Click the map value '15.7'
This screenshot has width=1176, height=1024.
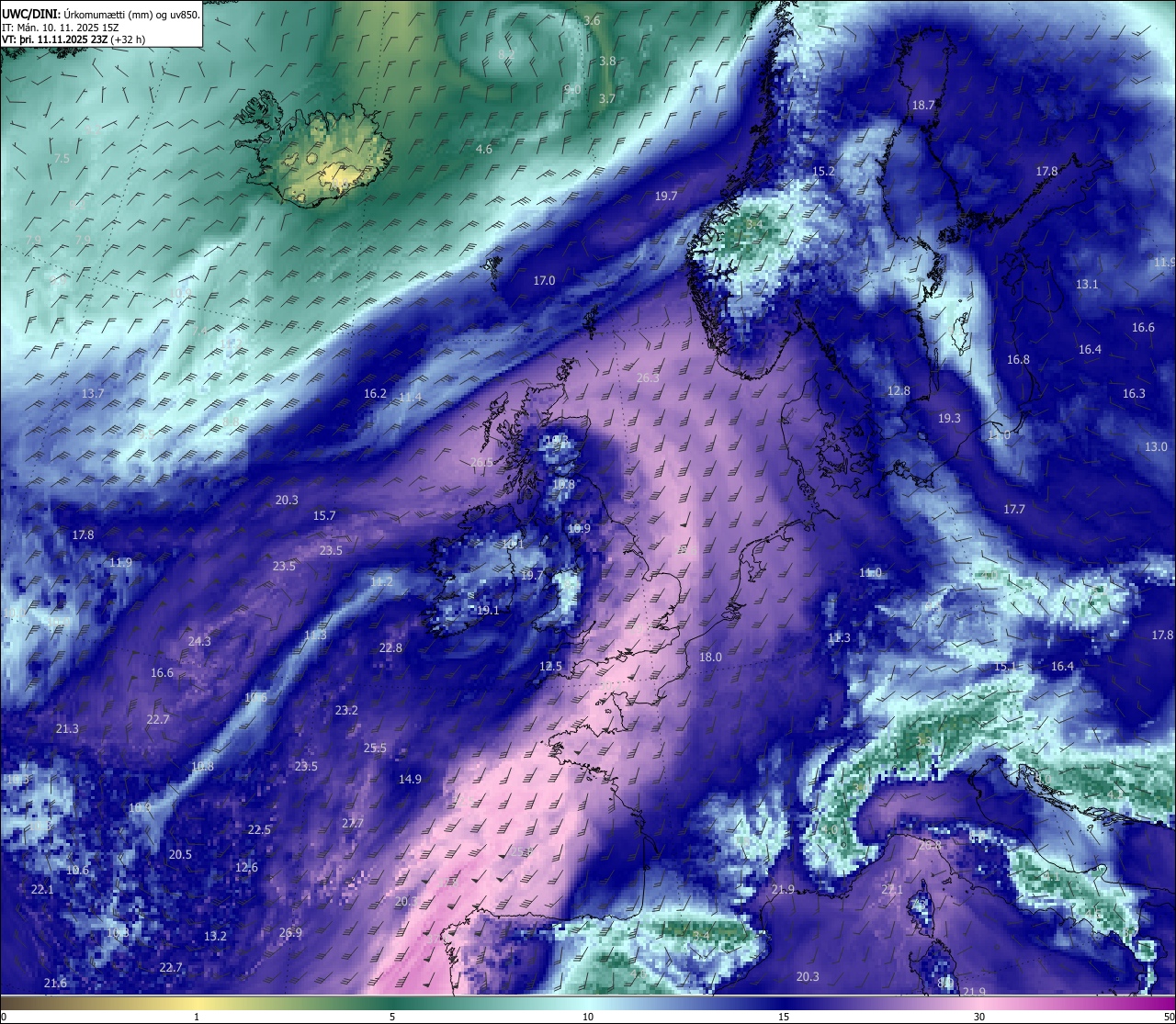pos(324,515)
